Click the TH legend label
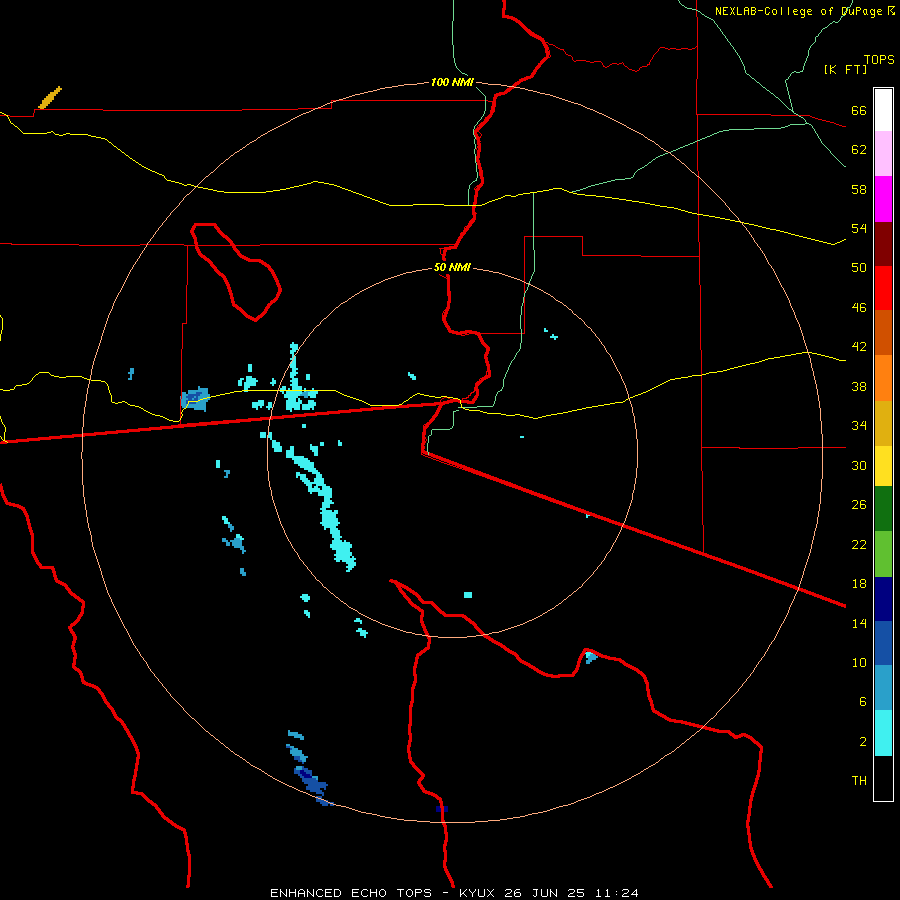 [x=859, y=781]
